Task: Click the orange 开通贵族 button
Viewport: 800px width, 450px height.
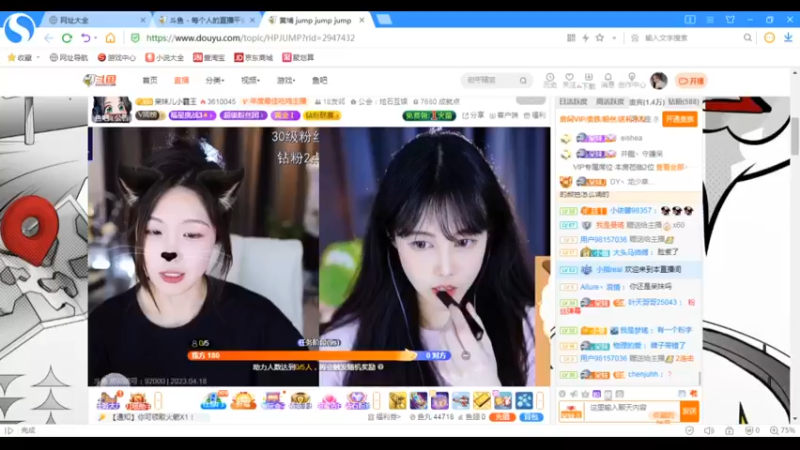Action: pos(680,119)
